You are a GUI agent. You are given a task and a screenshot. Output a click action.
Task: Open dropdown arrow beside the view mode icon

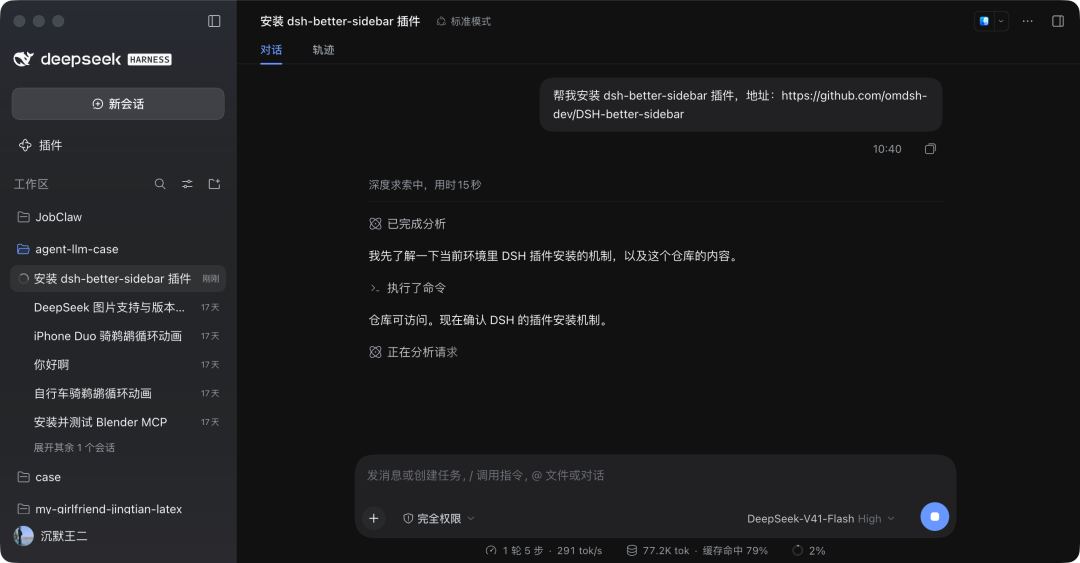1001,21
